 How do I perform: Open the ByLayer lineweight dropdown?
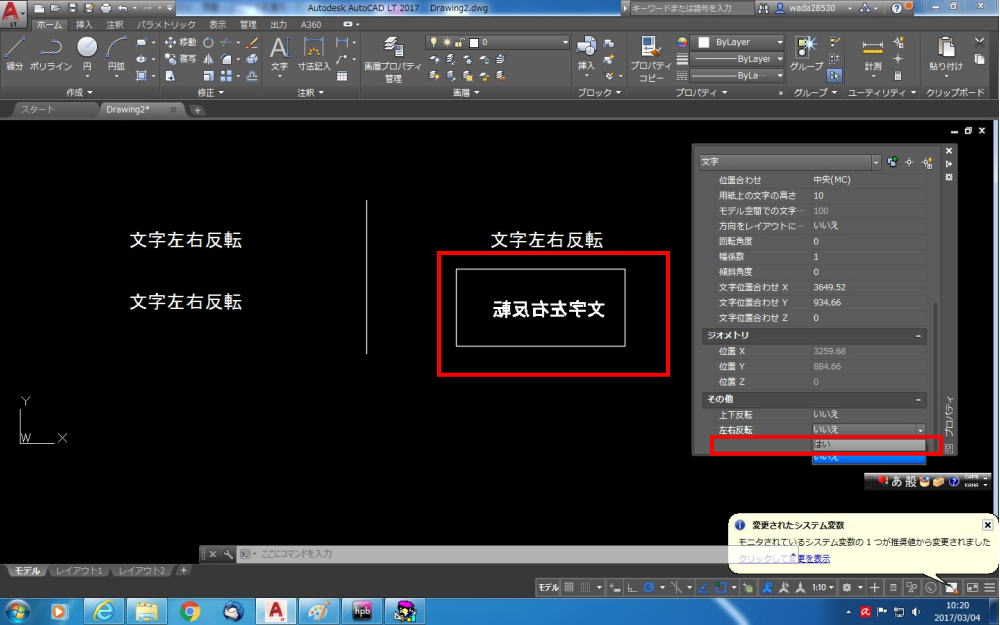coord(779,59)
